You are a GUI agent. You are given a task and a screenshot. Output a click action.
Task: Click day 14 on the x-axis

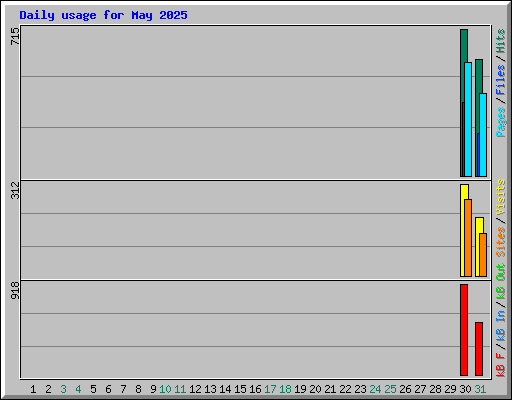225,389
